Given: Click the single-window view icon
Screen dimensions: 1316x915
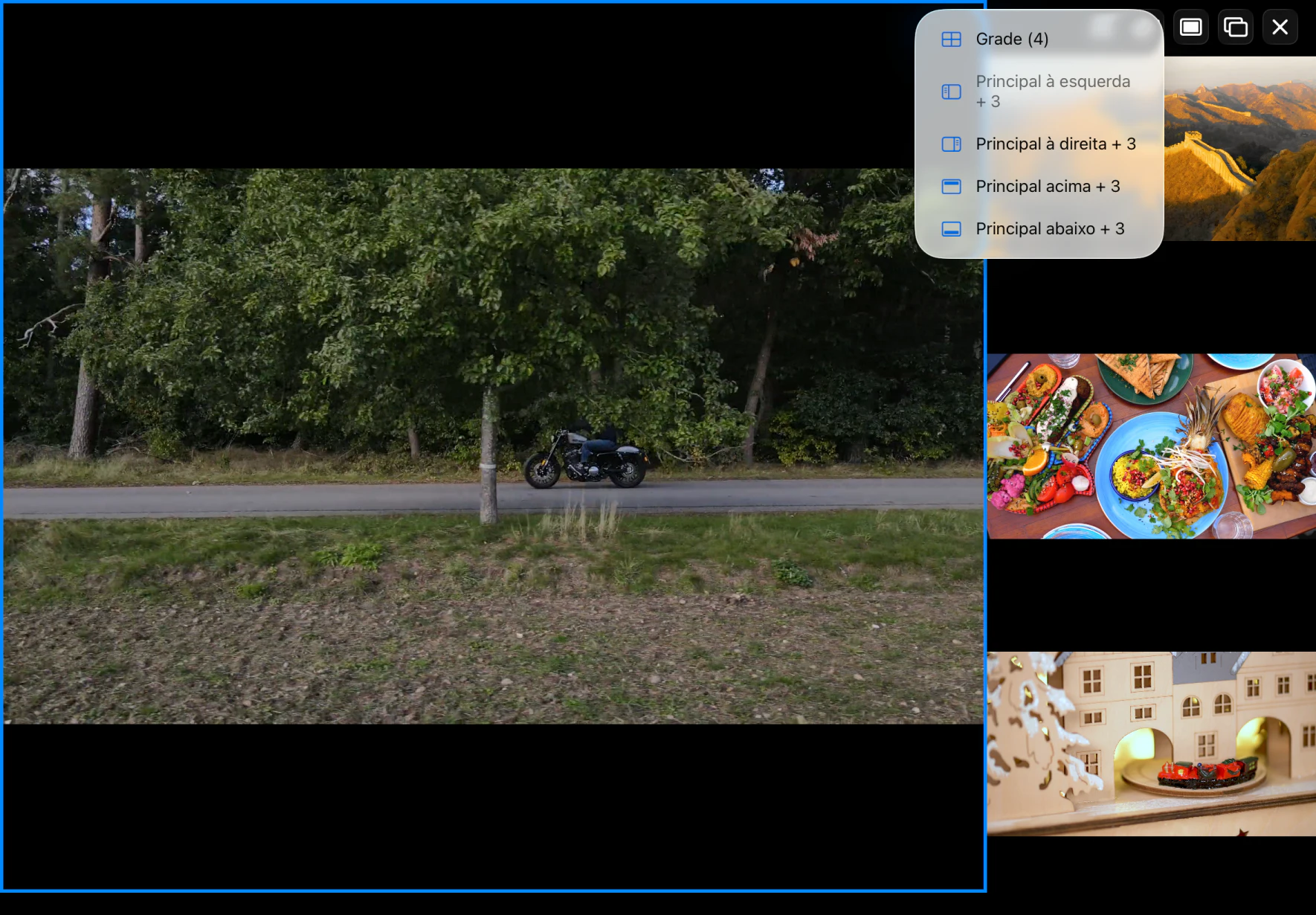Looking at the screenshot, I should pyautogui.click(x=1191, y=28).
